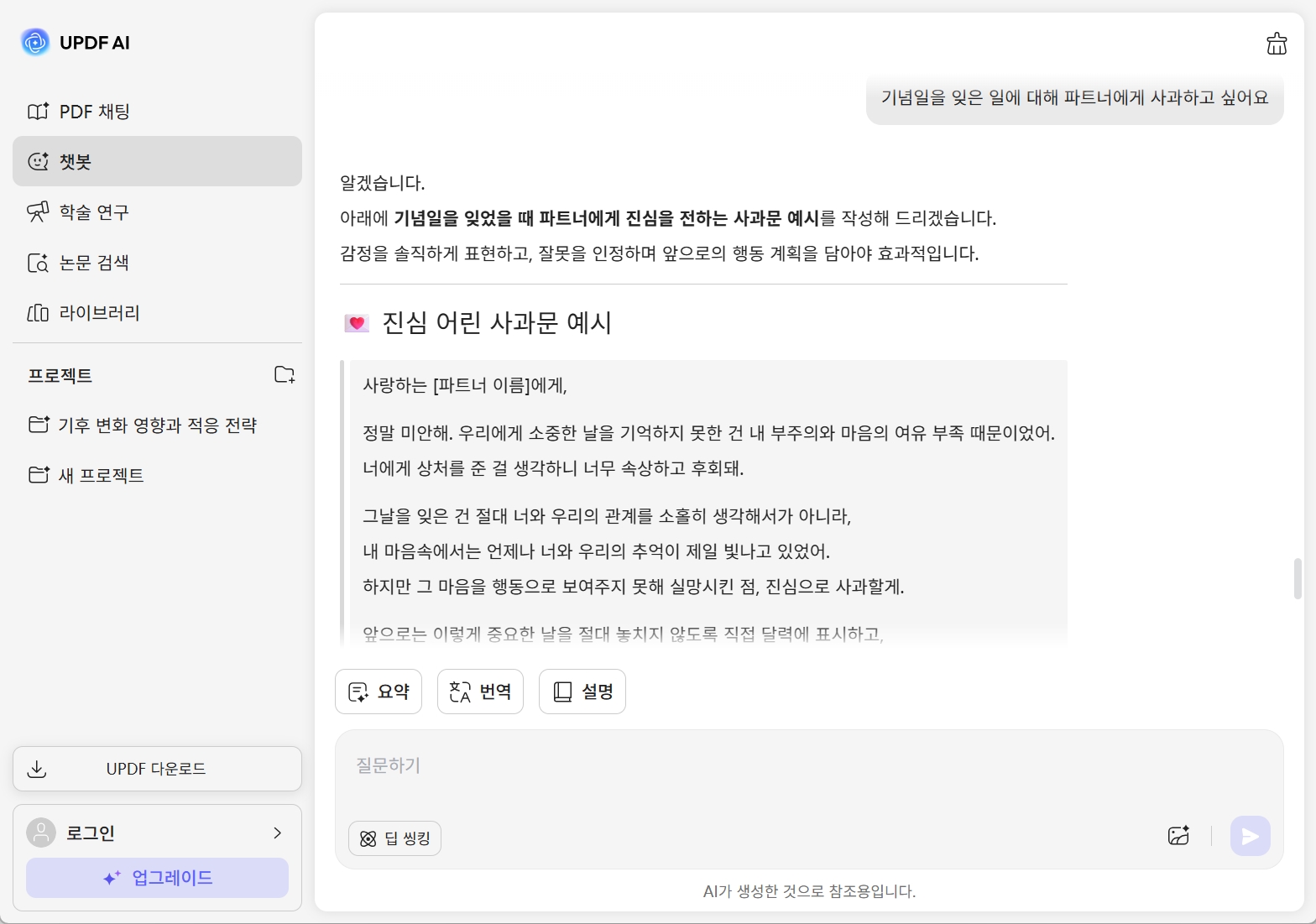Open the 새 프로젝트 folder item
The width and height of the screenshot is (1316, 924).
101,476
